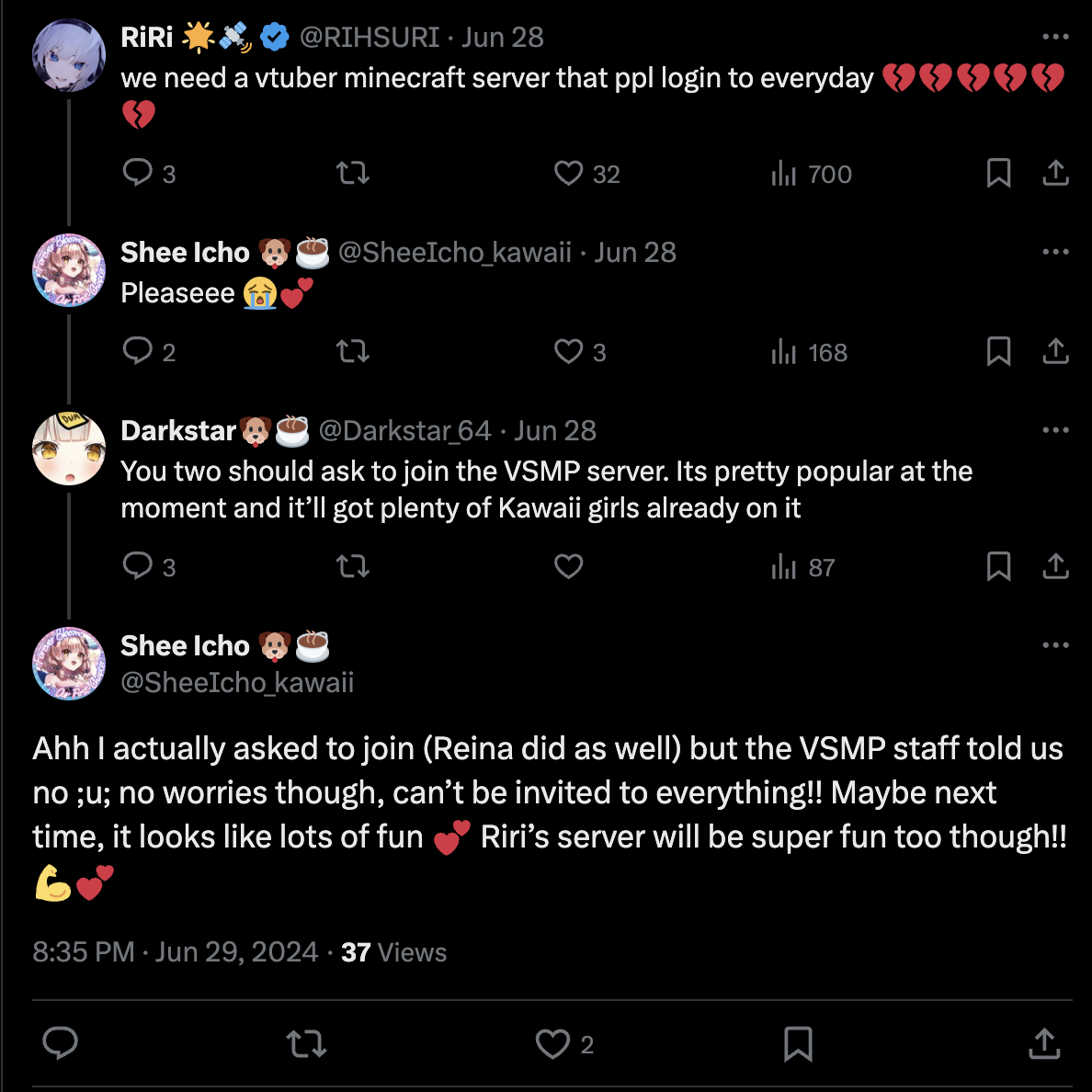Open @Darkstar_64 profile handle
The image size is (1092, 1092).
[x=405, y=430]
